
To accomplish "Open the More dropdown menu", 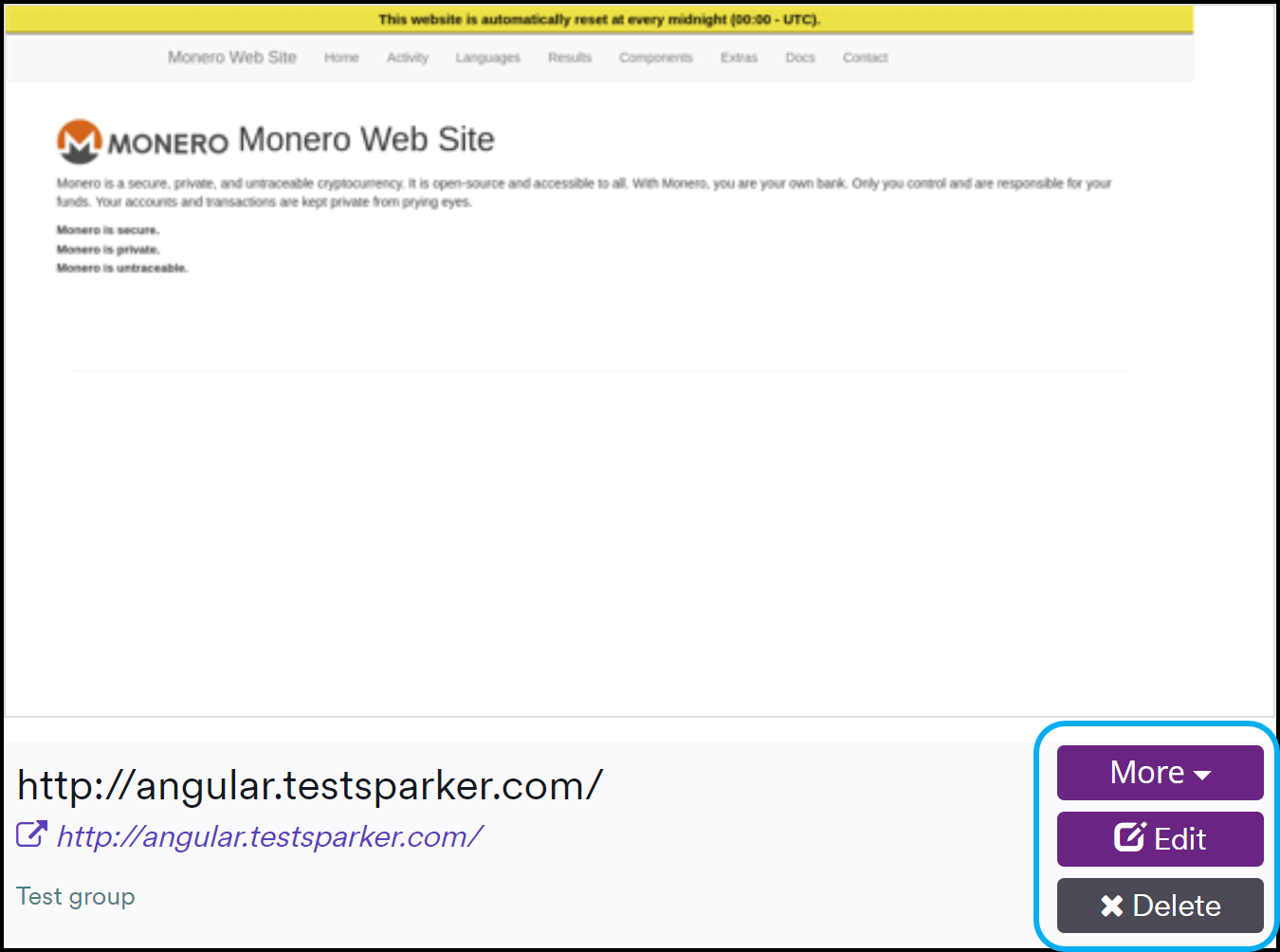I will point(1160,773).
